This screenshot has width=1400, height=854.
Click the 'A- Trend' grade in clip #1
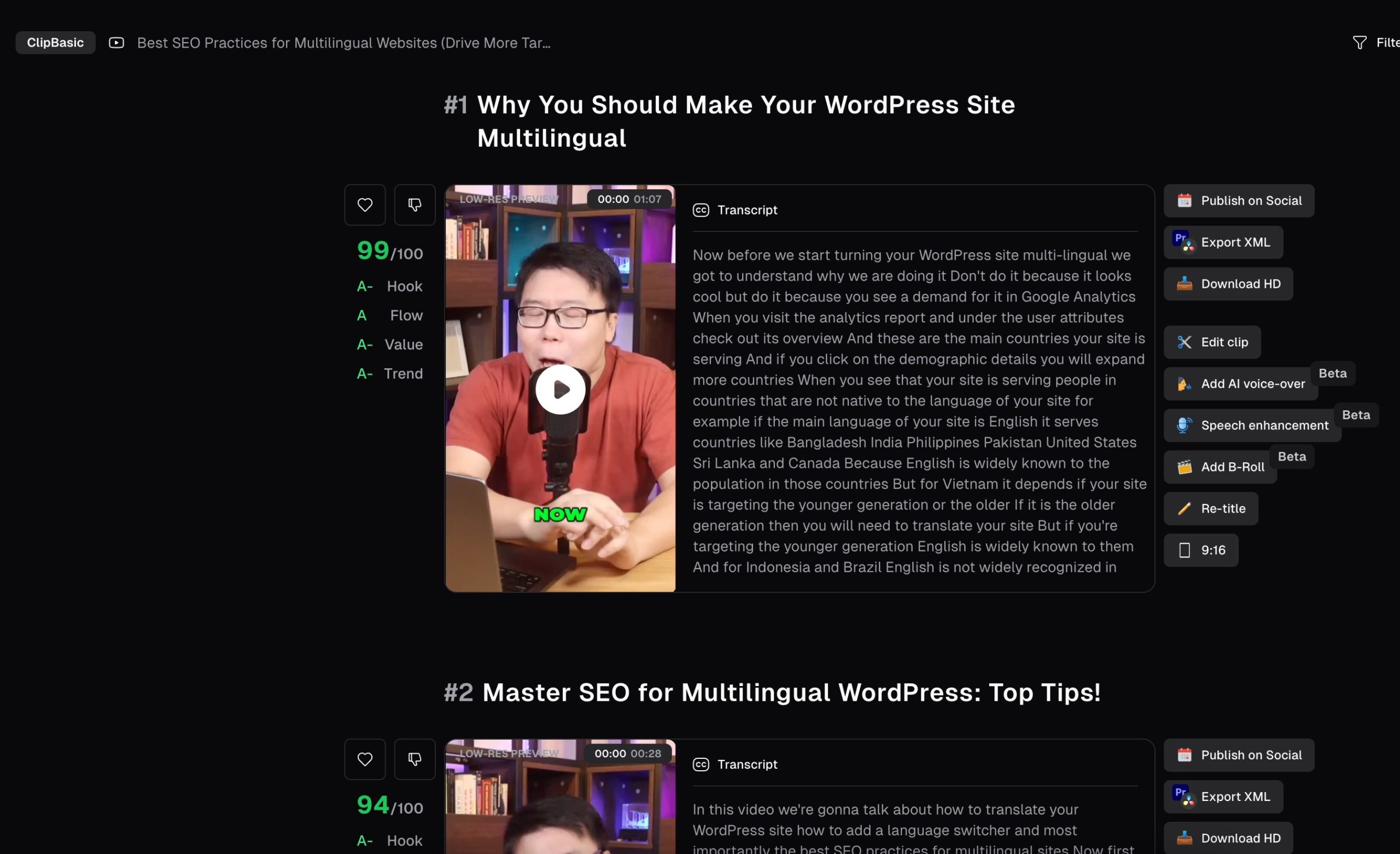point(390,374)
